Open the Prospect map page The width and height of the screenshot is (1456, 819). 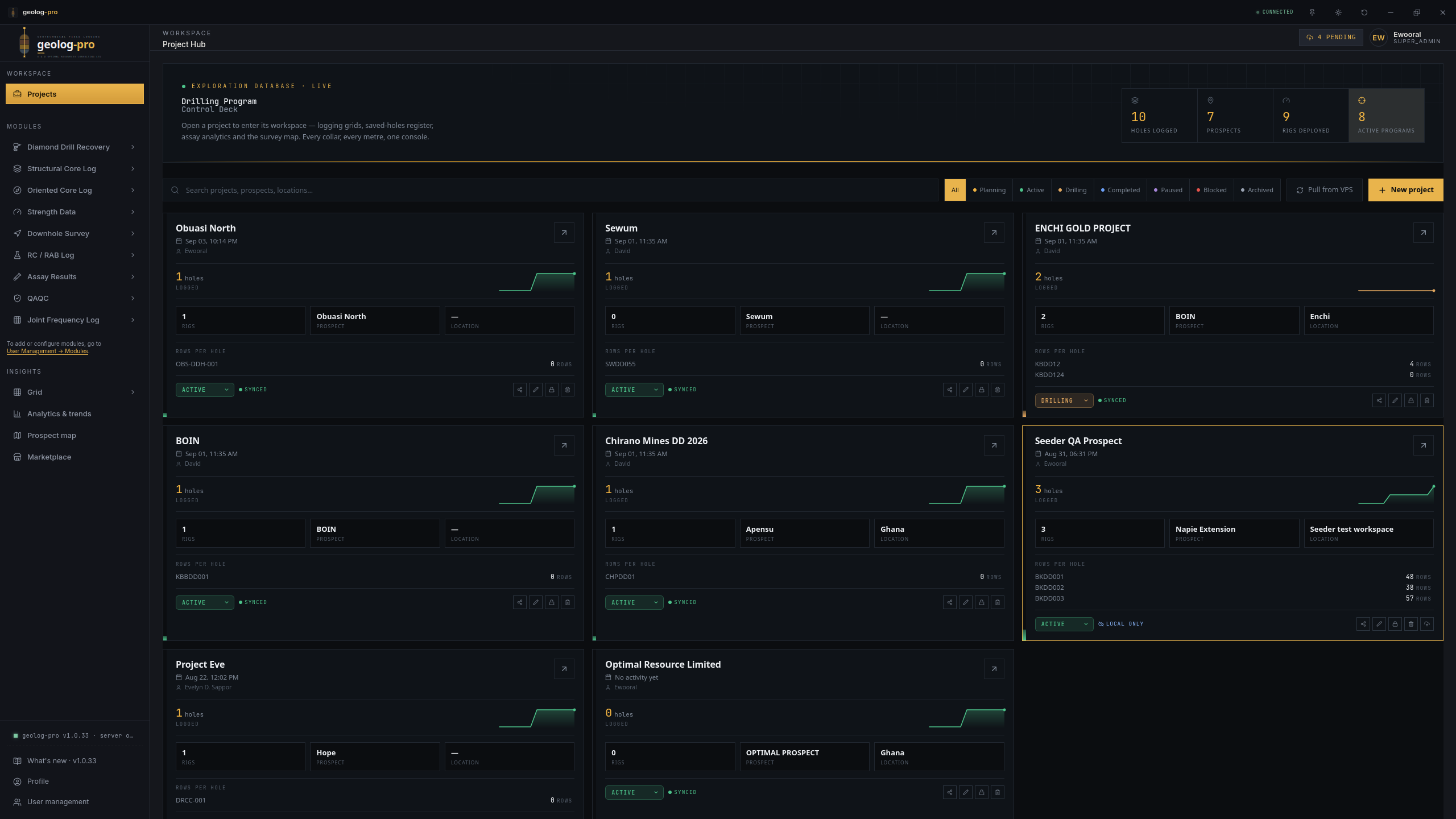click(x=75, y=435)
